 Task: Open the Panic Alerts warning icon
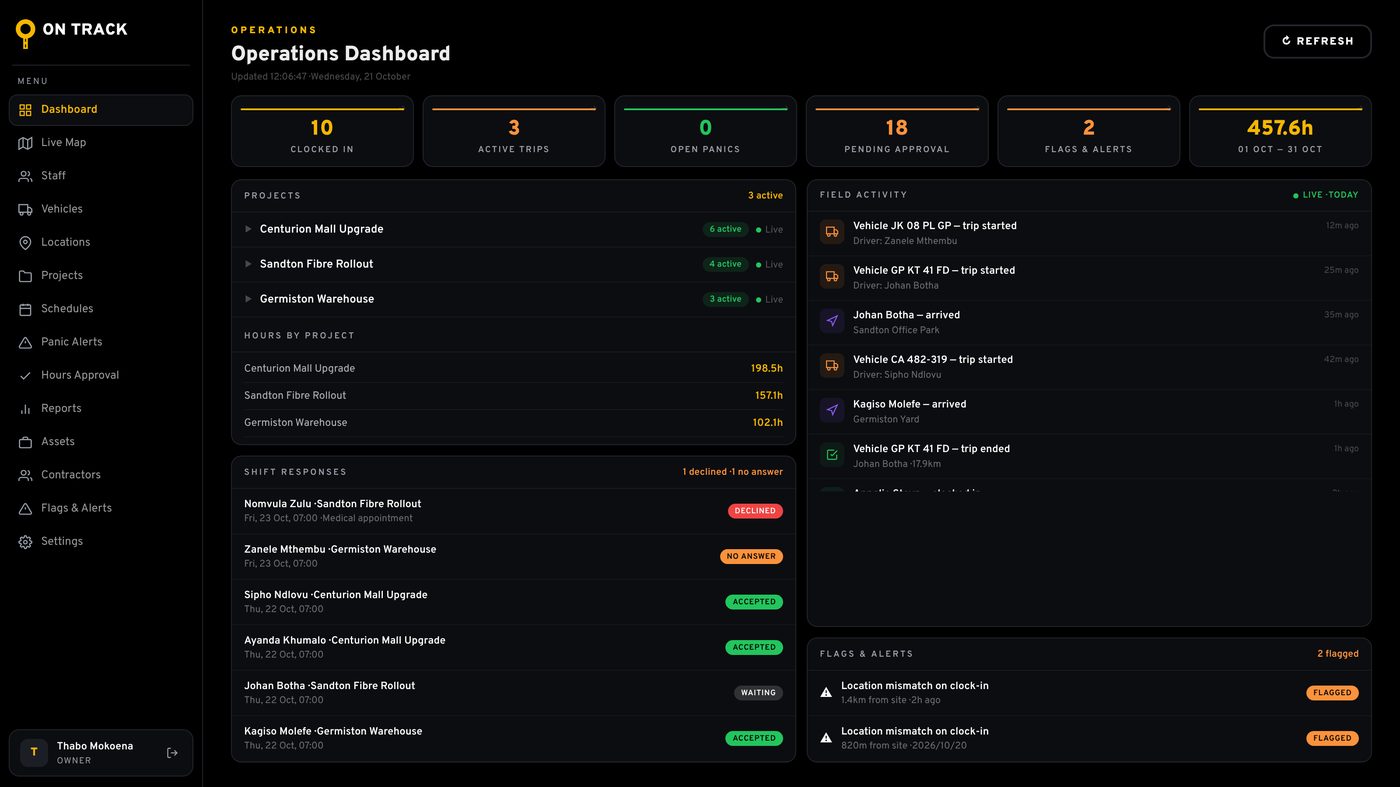(x=25, y=342)
